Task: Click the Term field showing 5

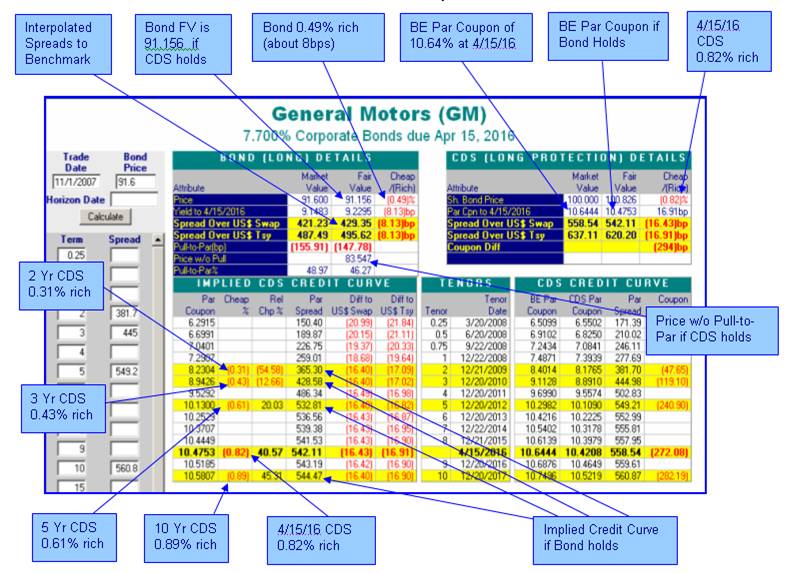Action: 72,372
